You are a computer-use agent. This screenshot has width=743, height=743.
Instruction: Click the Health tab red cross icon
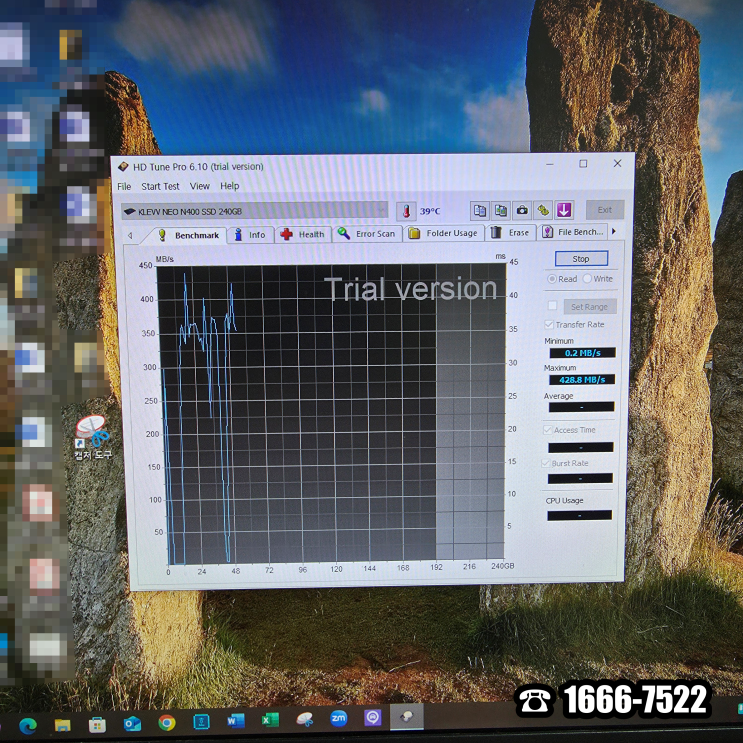pos(286,234)
